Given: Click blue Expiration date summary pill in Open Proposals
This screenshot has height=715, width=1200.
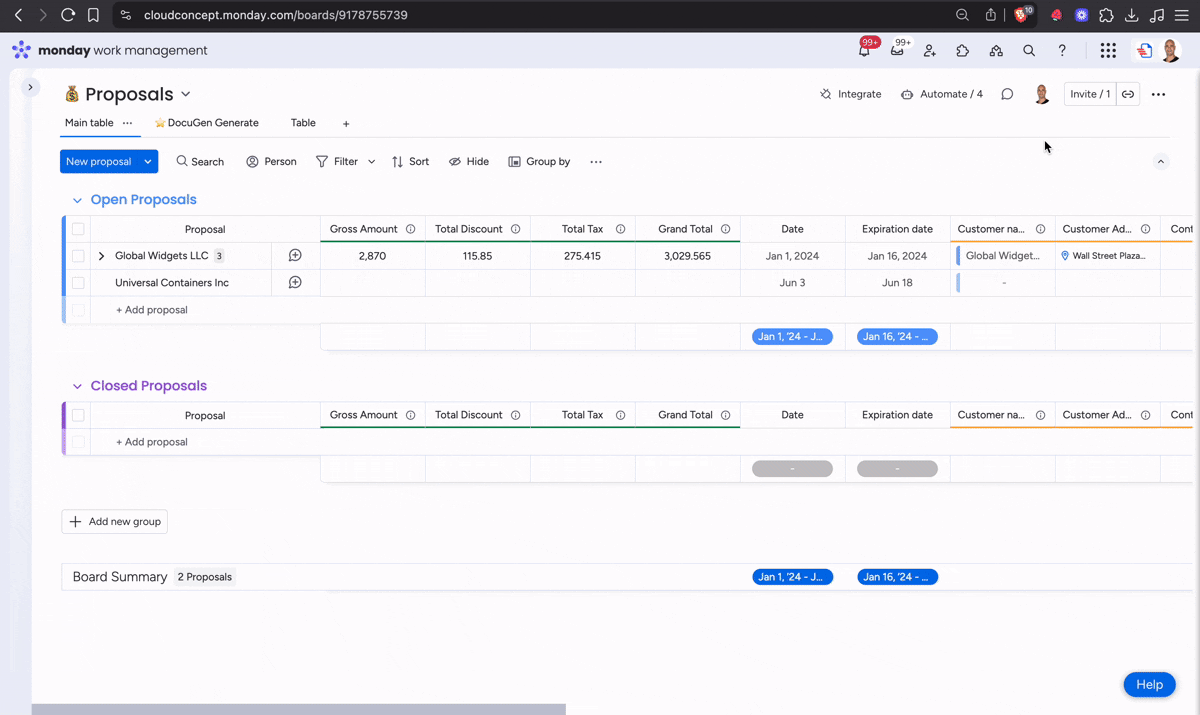Looking at the screenshot, I should coord(897,337).
